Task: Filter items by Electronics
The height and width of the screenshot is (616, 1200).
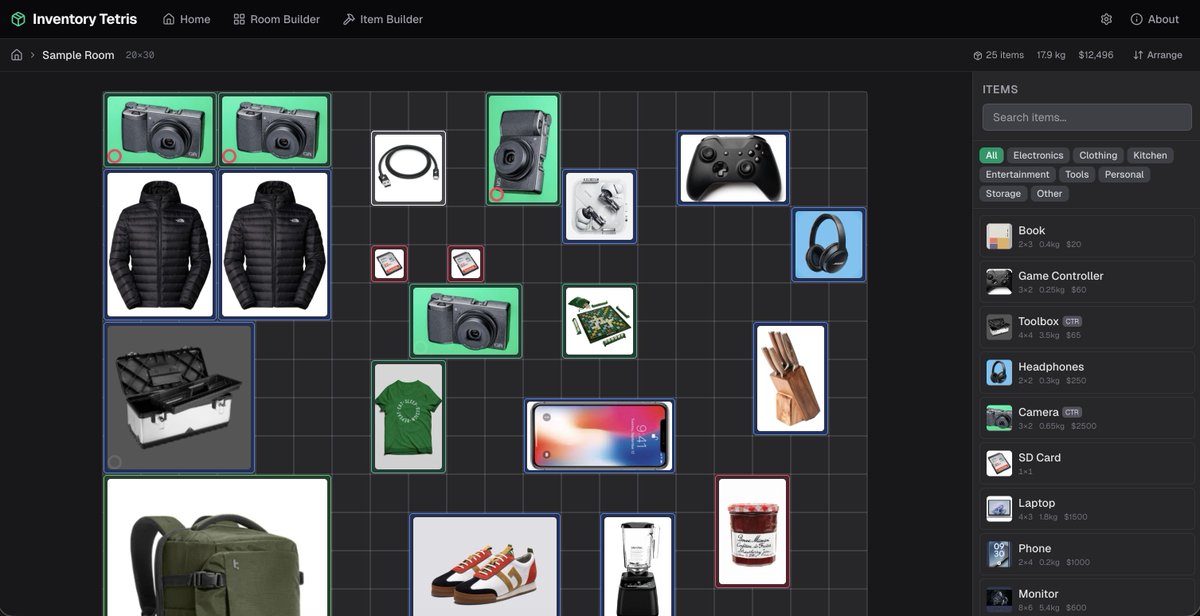Action: [1038, 155]
